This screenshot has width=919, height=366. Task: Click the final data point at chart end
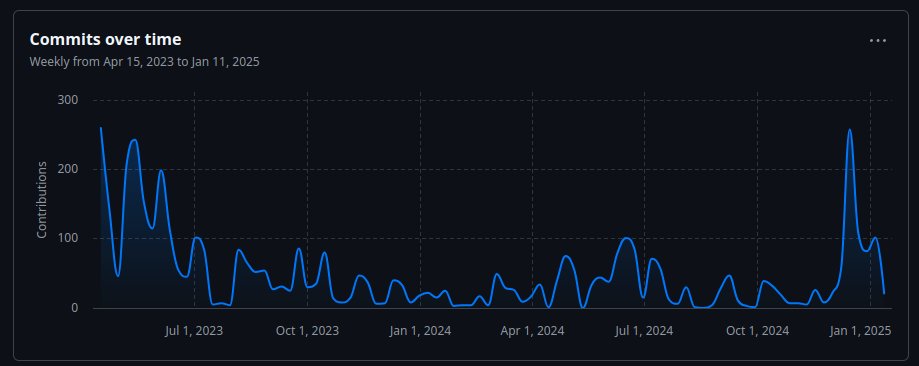(884, 293)
